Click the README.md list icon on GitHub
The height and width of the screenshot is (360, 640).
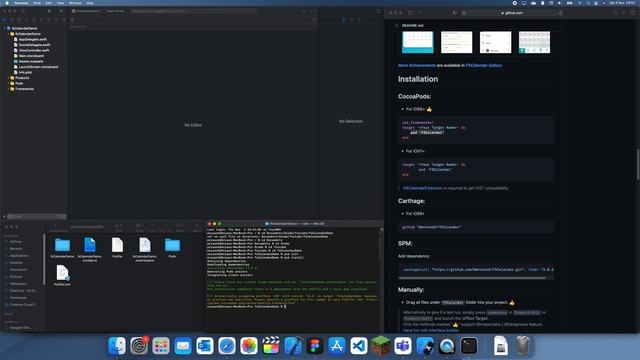[x=396, y=26]
